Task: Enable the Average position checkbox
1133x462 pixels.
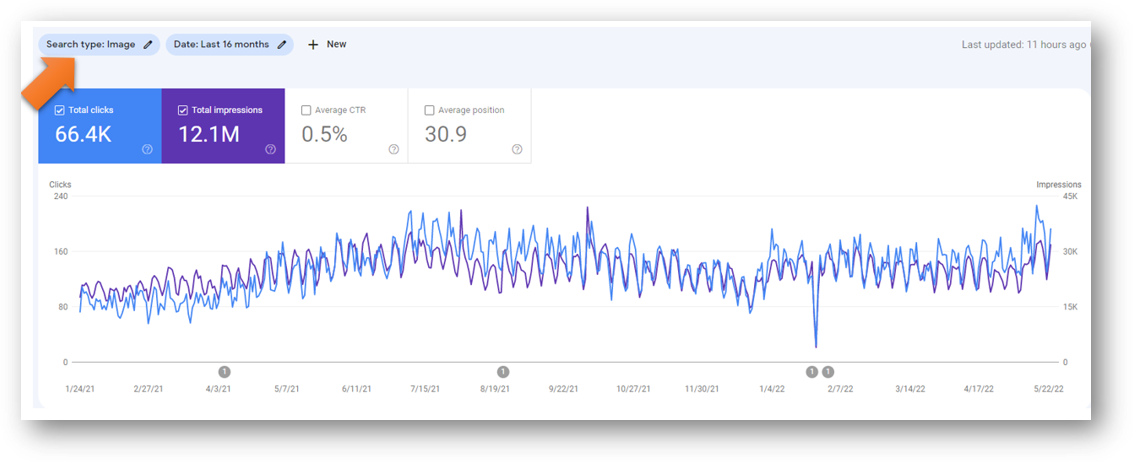Action: pyautogui.click(x=429, y=111)
